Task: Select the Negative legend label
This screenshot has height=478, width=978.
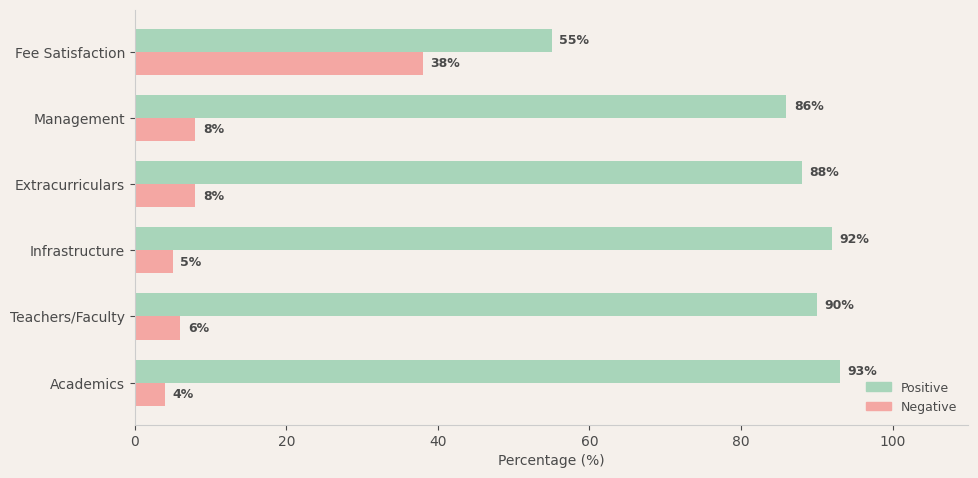Action: [928, 407]
